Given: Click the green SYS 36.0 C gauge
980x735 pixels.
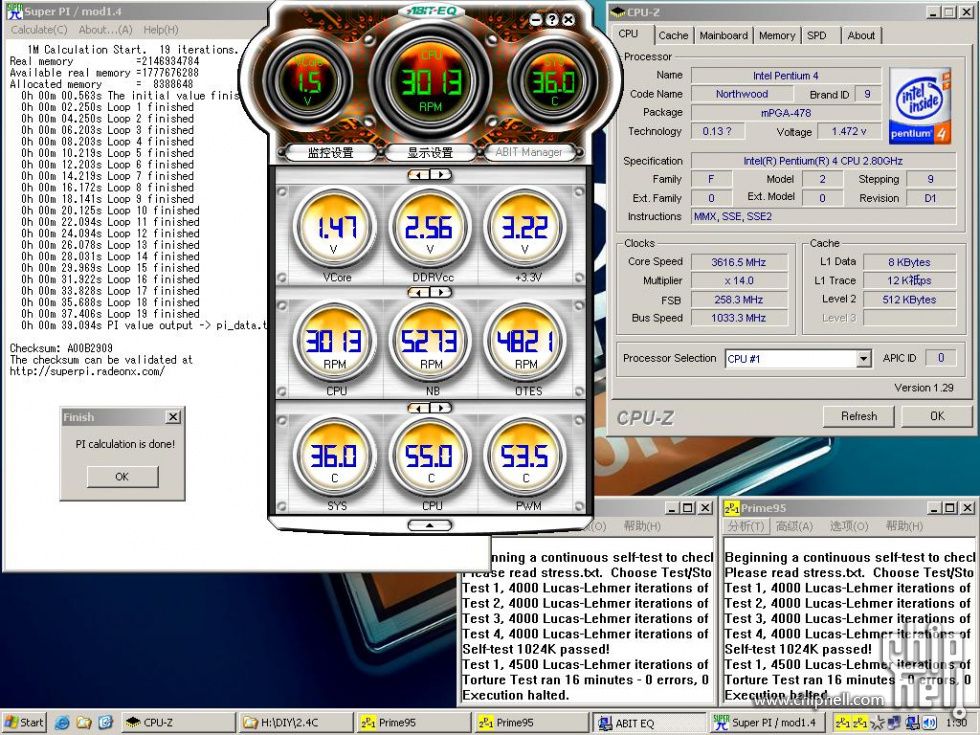Looking at the screenshot, I should click(x=554, y=81).
